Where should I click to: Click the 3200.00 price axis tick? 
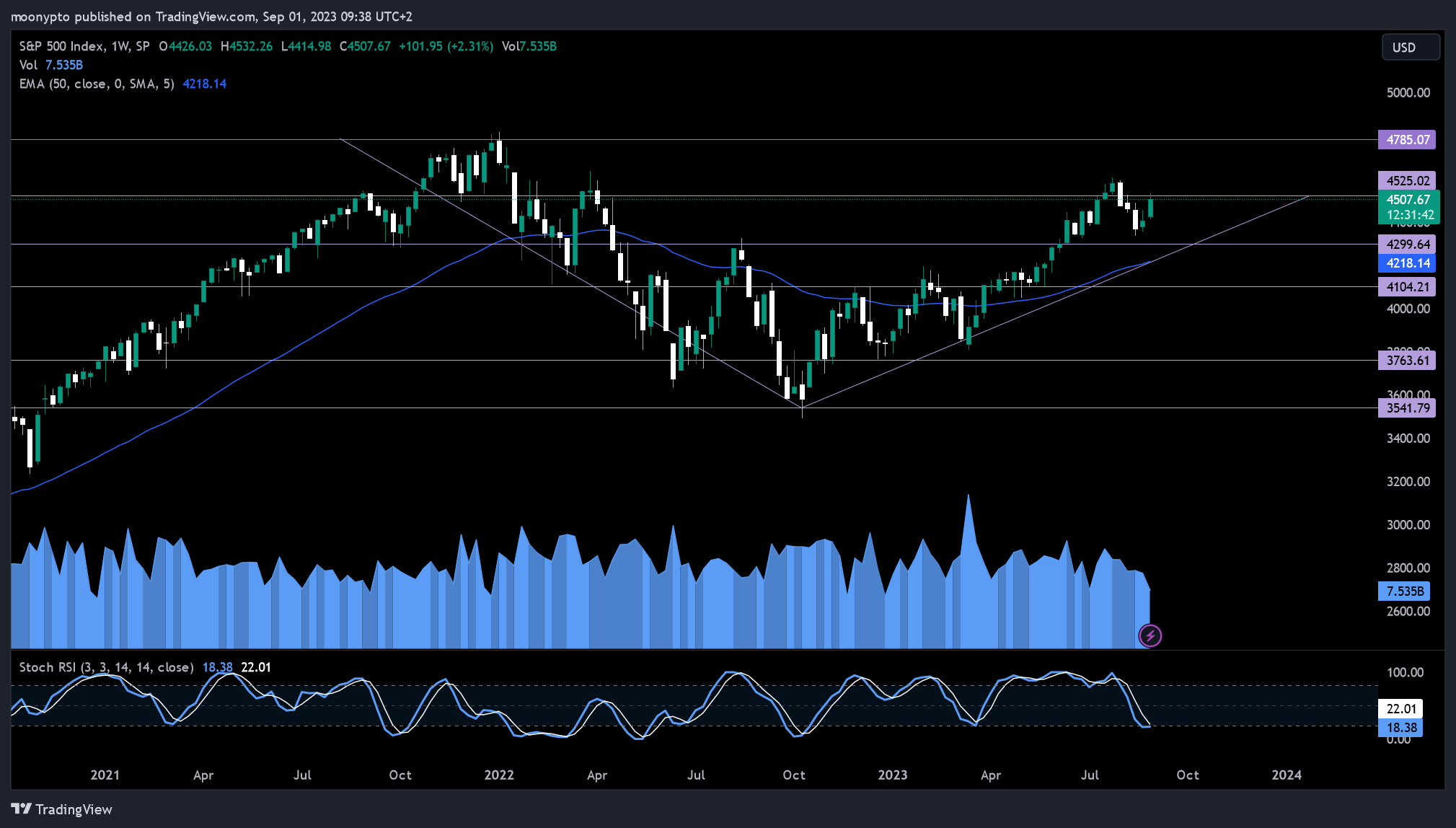1408,482
